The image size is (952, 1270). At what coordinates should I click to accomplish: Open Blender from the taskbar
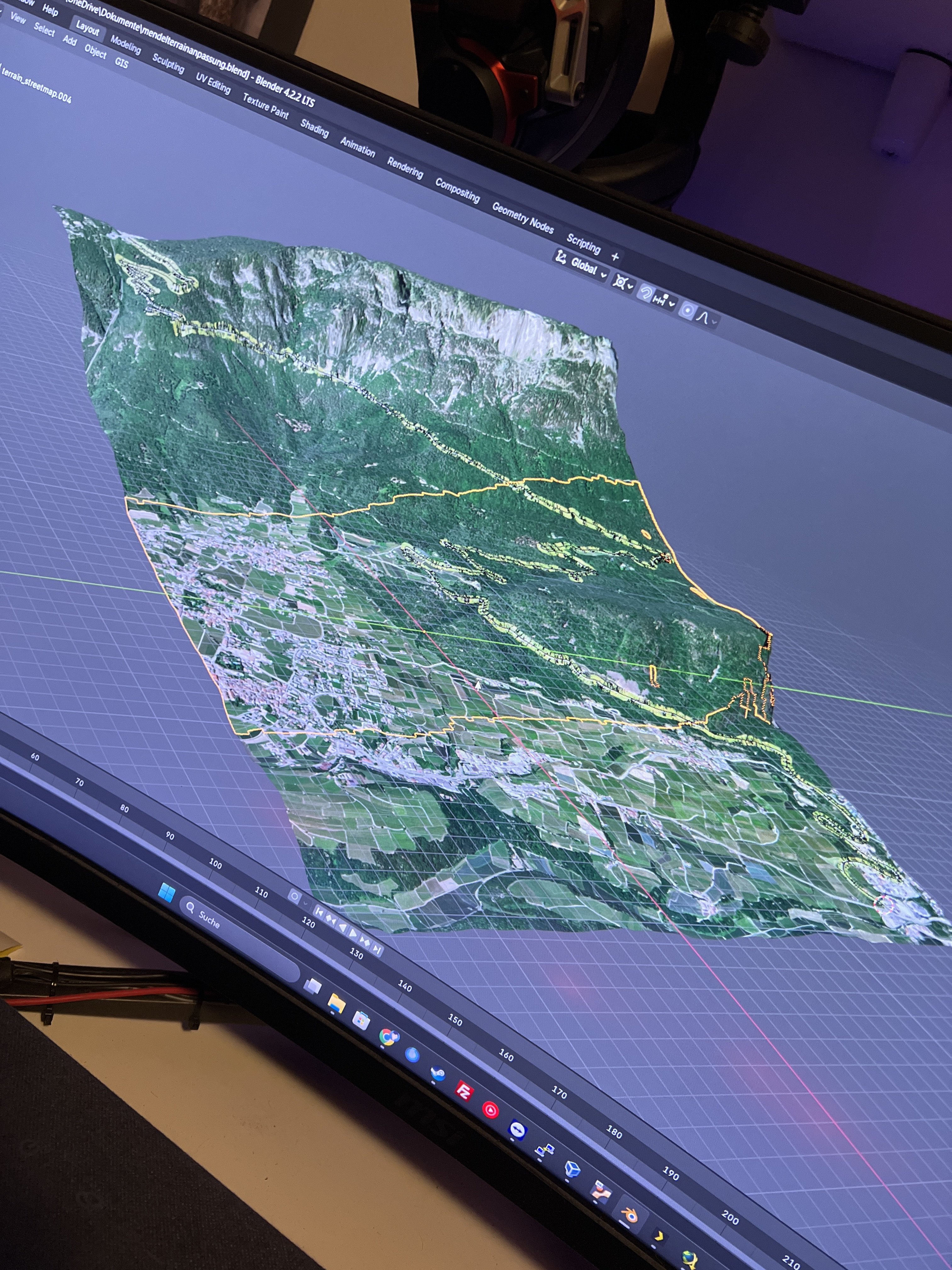(630, 1215)
